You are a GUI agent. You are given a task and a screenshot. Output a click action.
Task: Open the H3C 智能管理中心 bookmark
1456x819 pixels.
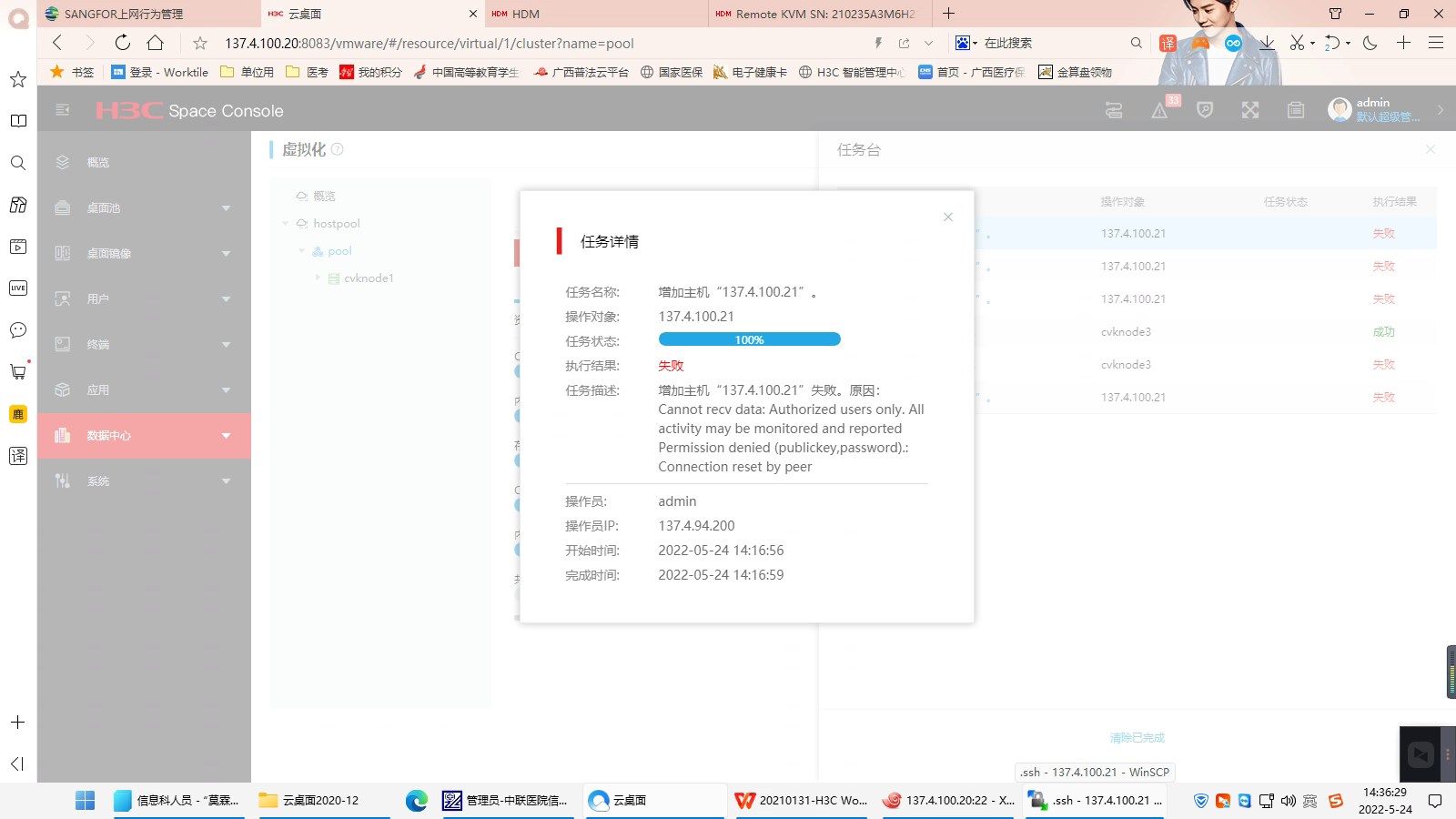pyautogui.click(x=852, y=72)
